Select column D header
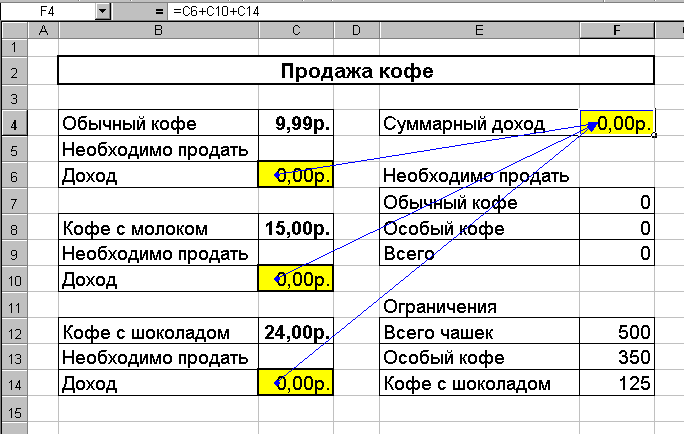This screenshot has height=434, width=684. point(357,31)
